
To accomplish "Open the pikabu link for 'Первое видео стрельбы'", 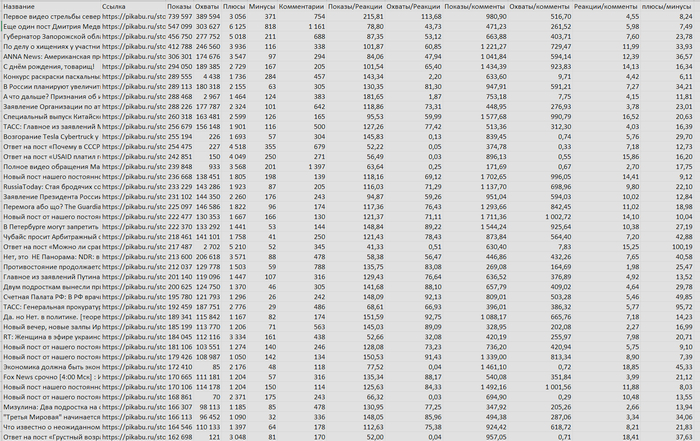I will (132, 18).
